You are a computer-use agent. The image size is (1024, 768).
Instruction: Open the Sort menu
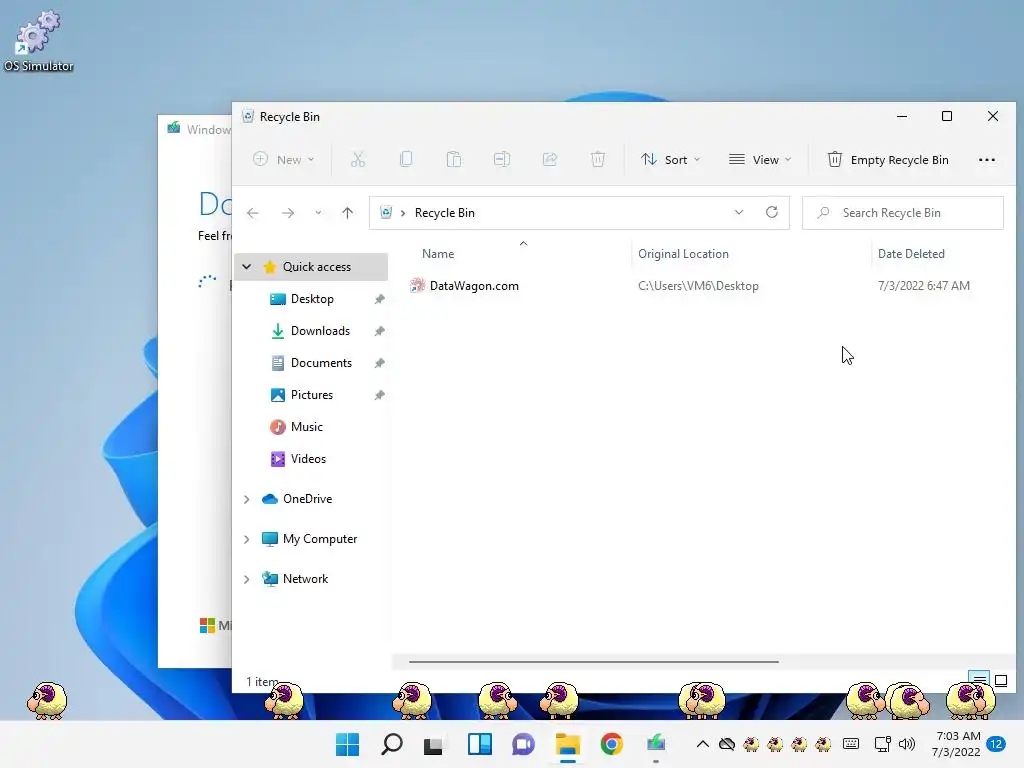coord(670,159)
